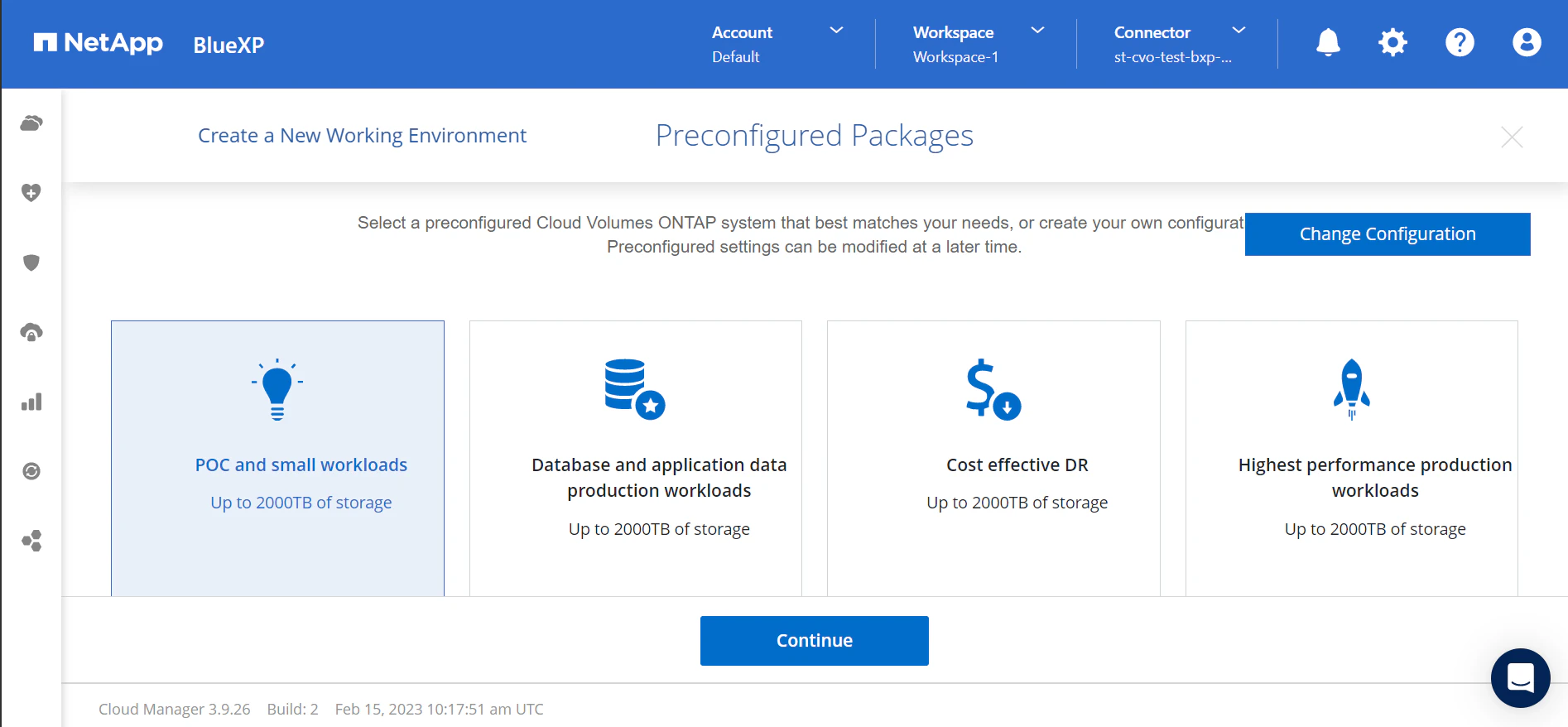Image resolution: width=1568 pixels, height=727 pixels.
Task: Click the lightbulb icon for POC package
Action: point(277,389)
